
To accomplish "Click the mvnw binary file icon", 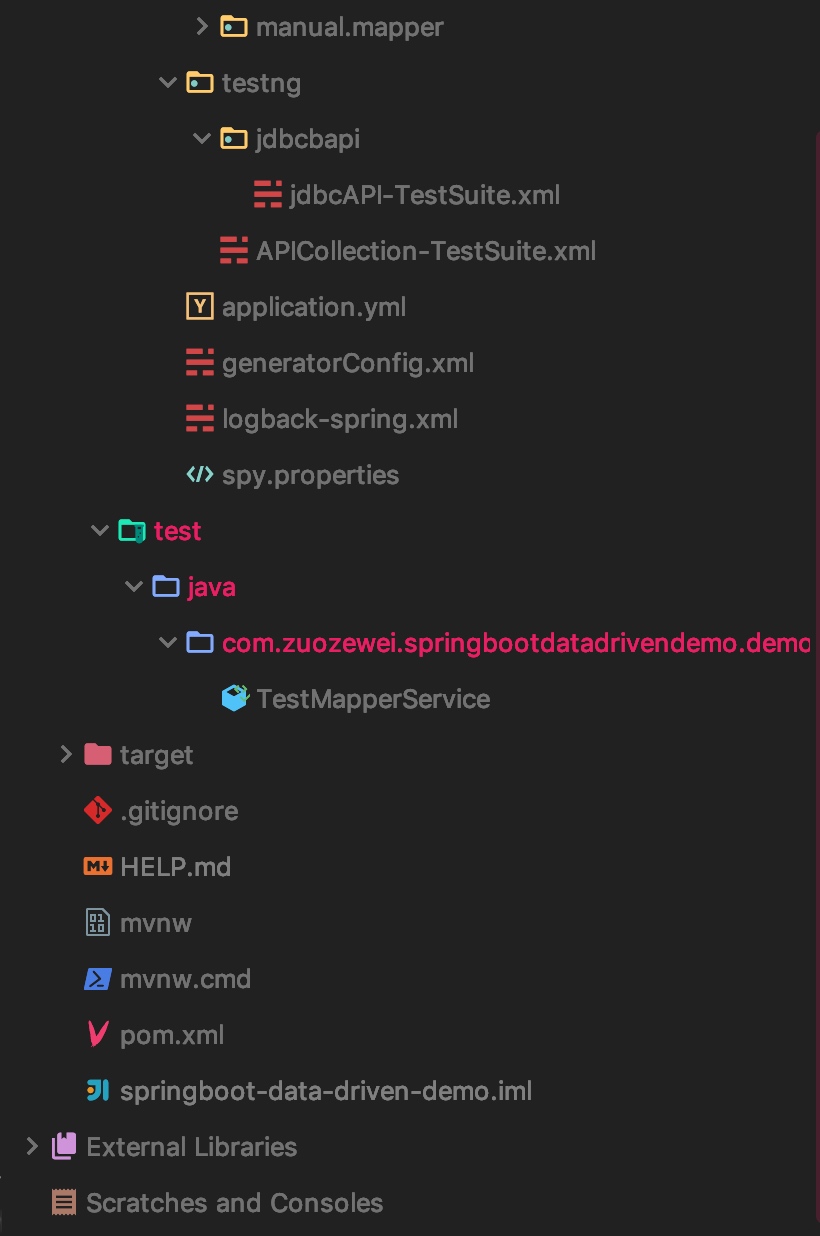I will pyautogui.click(x=97, y=923).
